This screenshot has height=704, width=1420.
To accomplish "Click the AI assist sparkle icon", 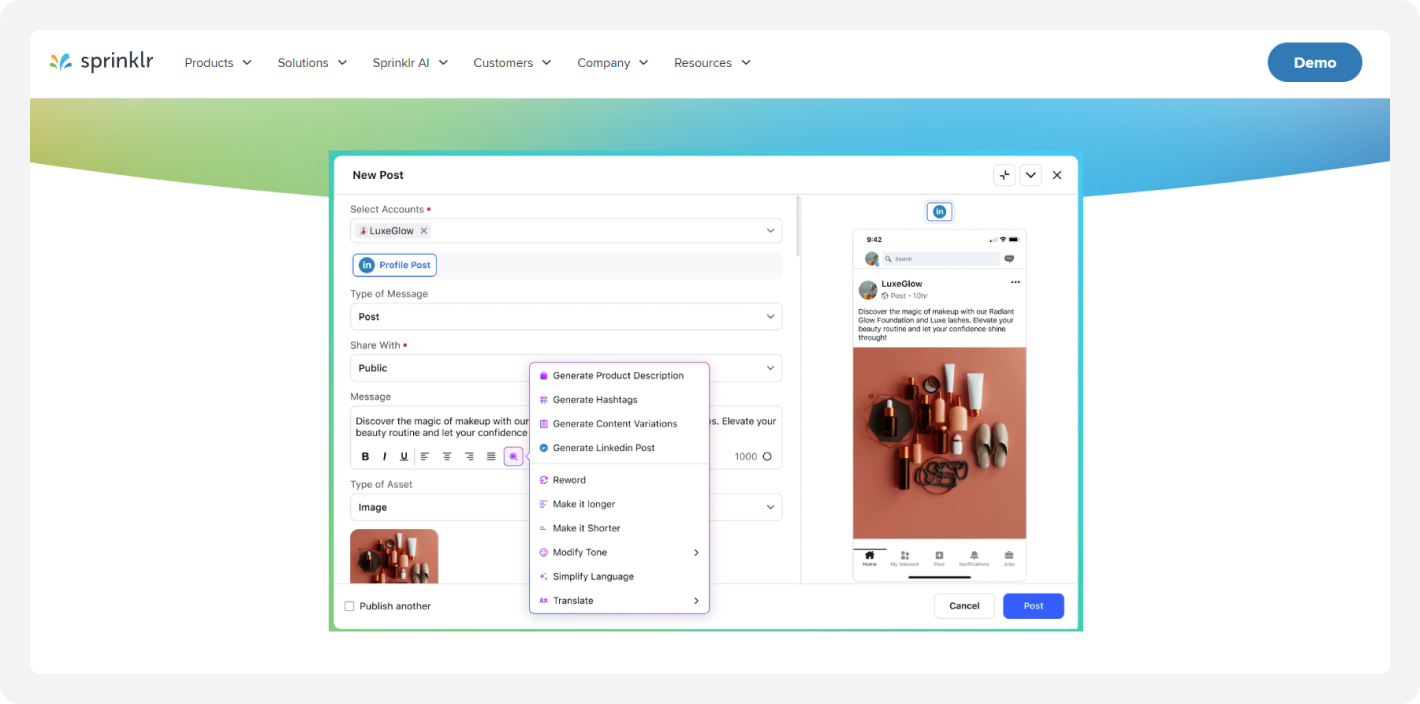I will click(513, 456).
